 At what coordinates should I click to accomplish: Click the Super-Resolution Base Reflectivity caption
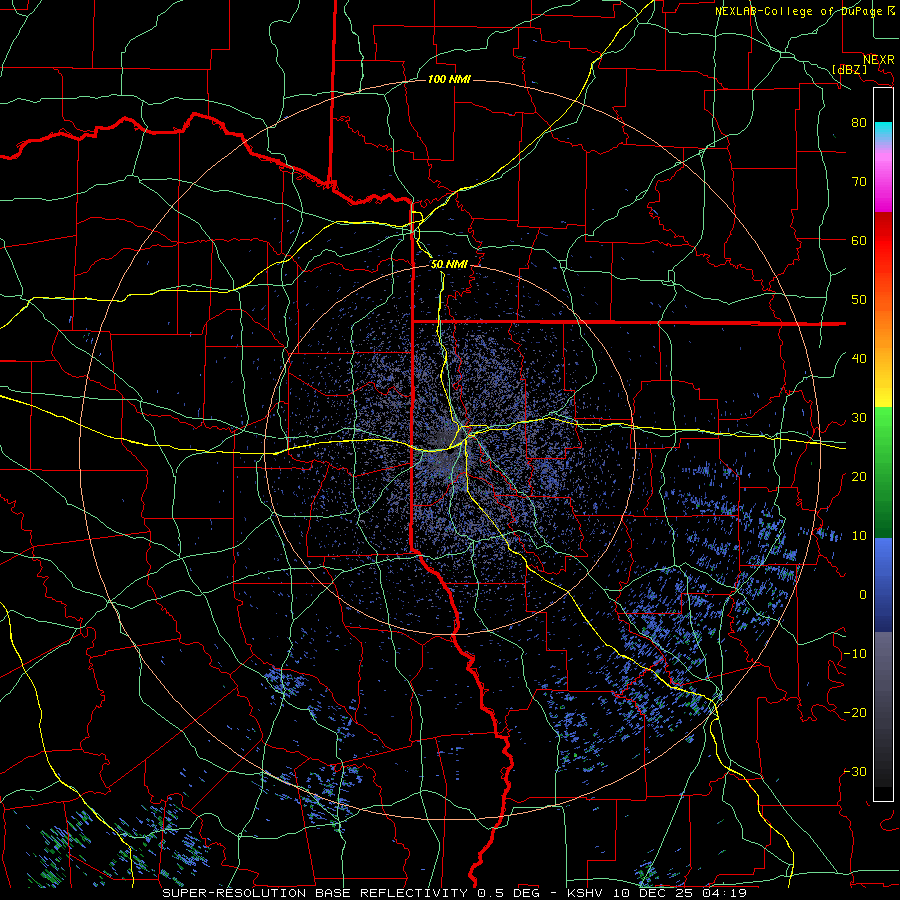point(455,893)
